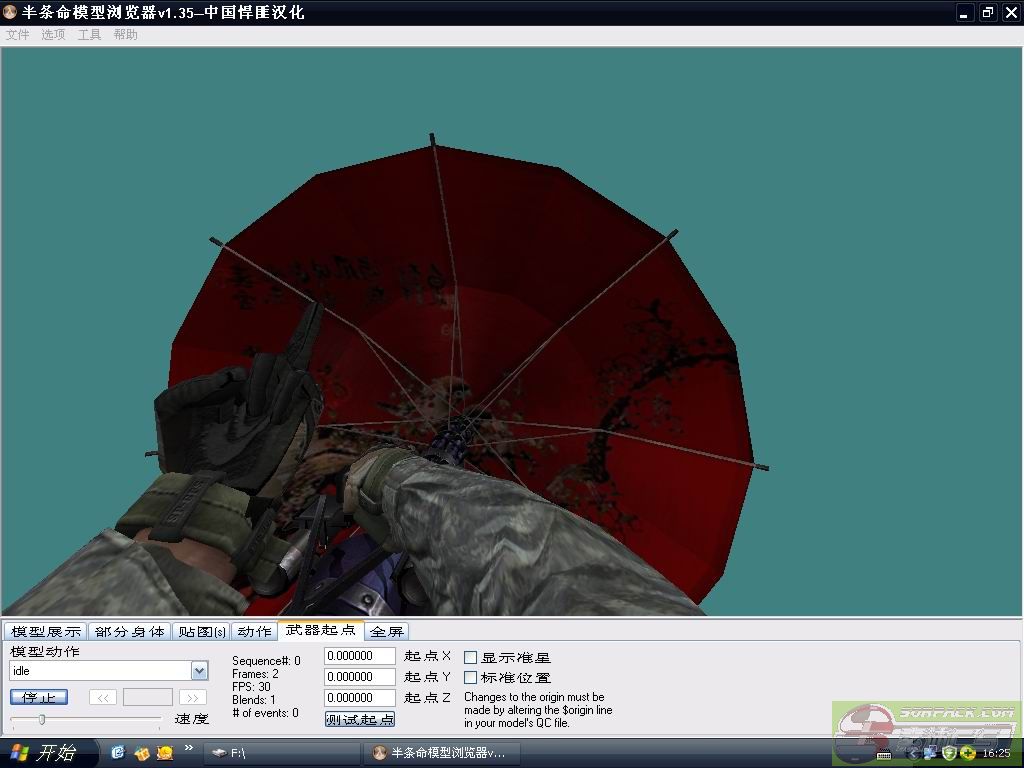The height and width of the screenshot is (768, 1024).
Task: Click the green shield tray icon
Action: 949,753
